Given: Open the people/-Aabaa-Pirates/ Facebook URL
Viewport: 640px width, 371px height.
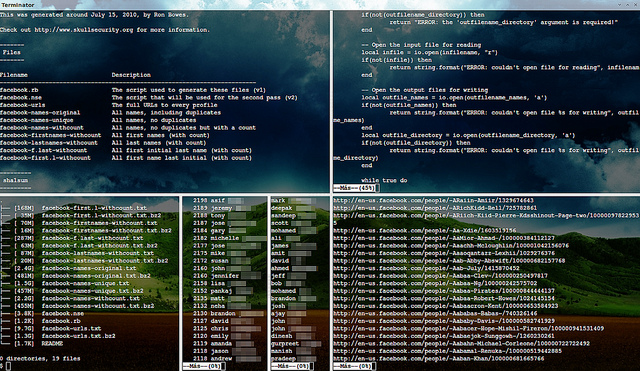Looking at the screenshot, I should [x=444, y=291].
